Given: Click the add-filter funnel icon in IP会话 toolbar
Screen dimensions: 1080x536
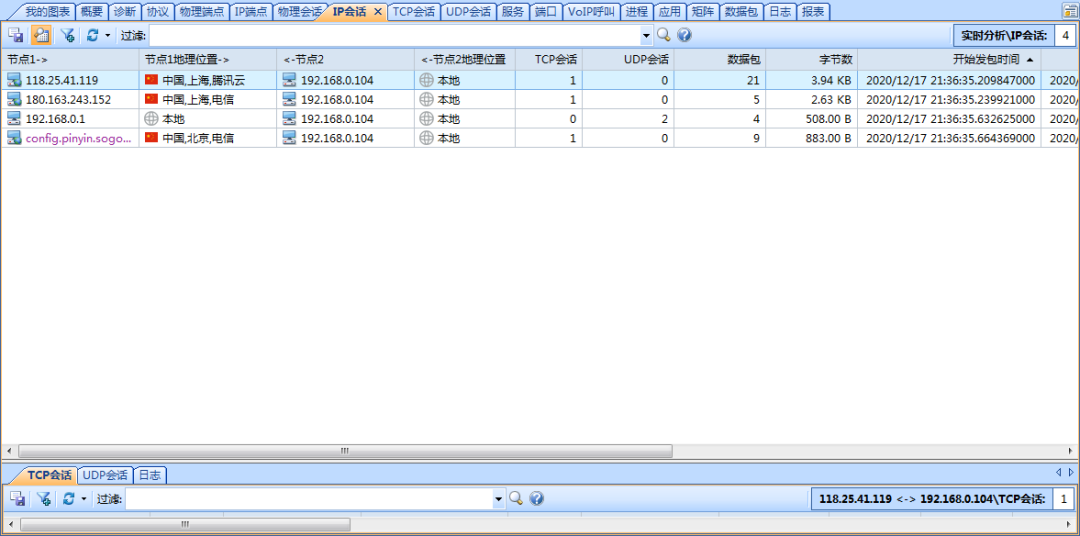Looking at the screenshot, I should [x=68, y=35].
